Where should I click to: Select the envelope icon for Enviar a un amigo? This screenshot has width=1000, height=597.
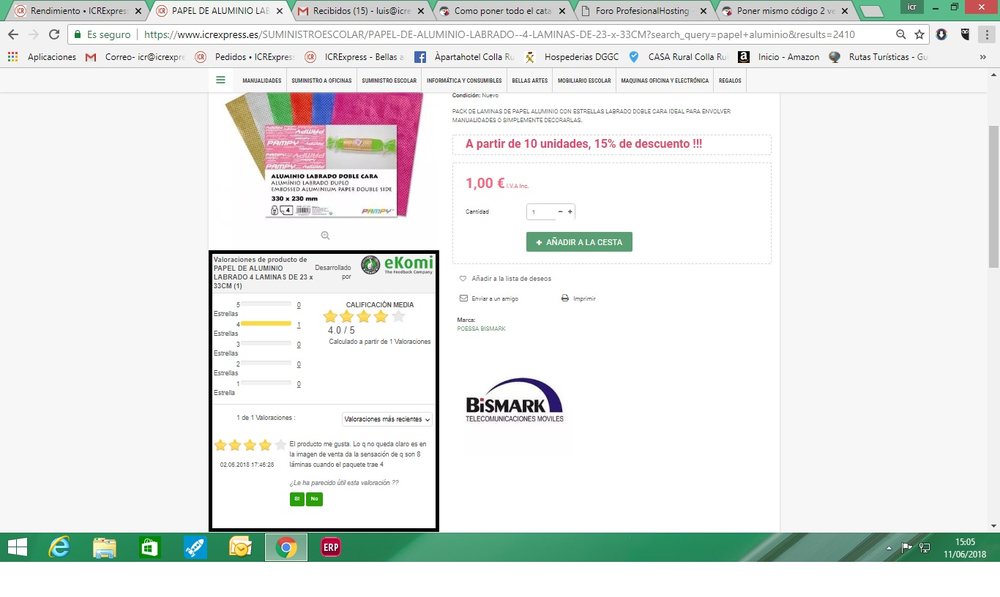click(463, 297)
